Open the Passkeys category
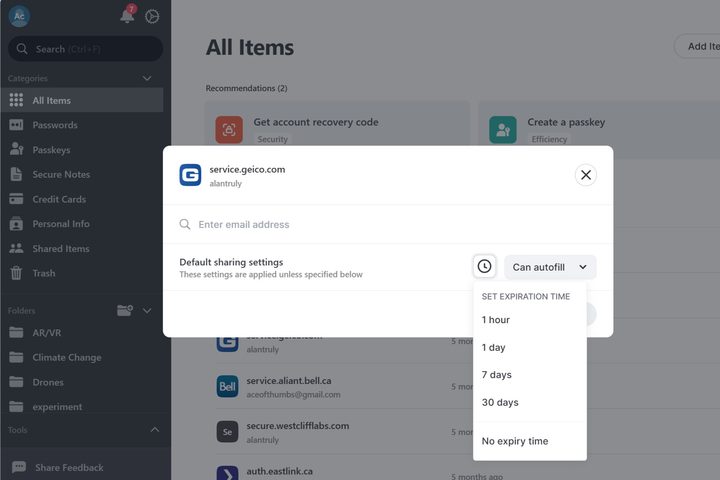The image size is (720, 480). [x=51, y=150]
